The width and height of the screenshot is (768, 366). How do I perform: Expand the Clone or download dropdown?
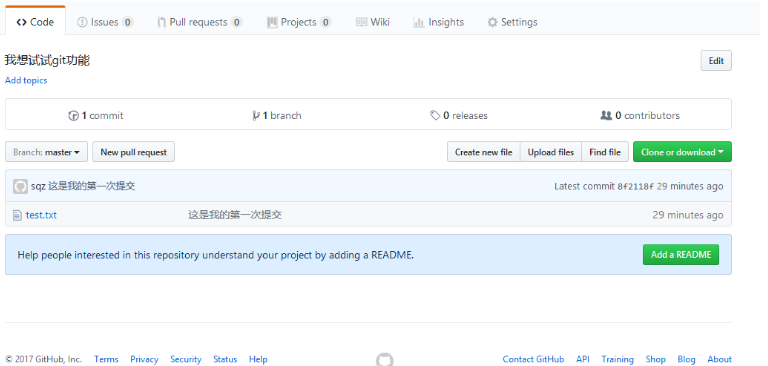point(682,152)
